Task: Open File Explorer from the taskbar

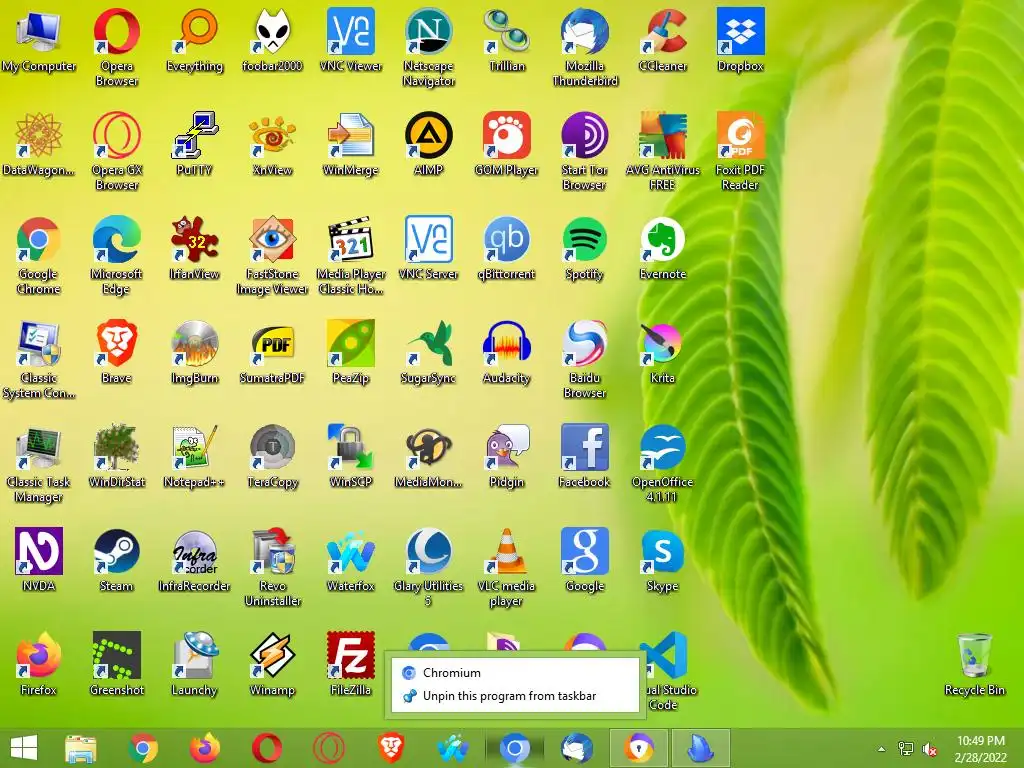Action: (81, 748)
